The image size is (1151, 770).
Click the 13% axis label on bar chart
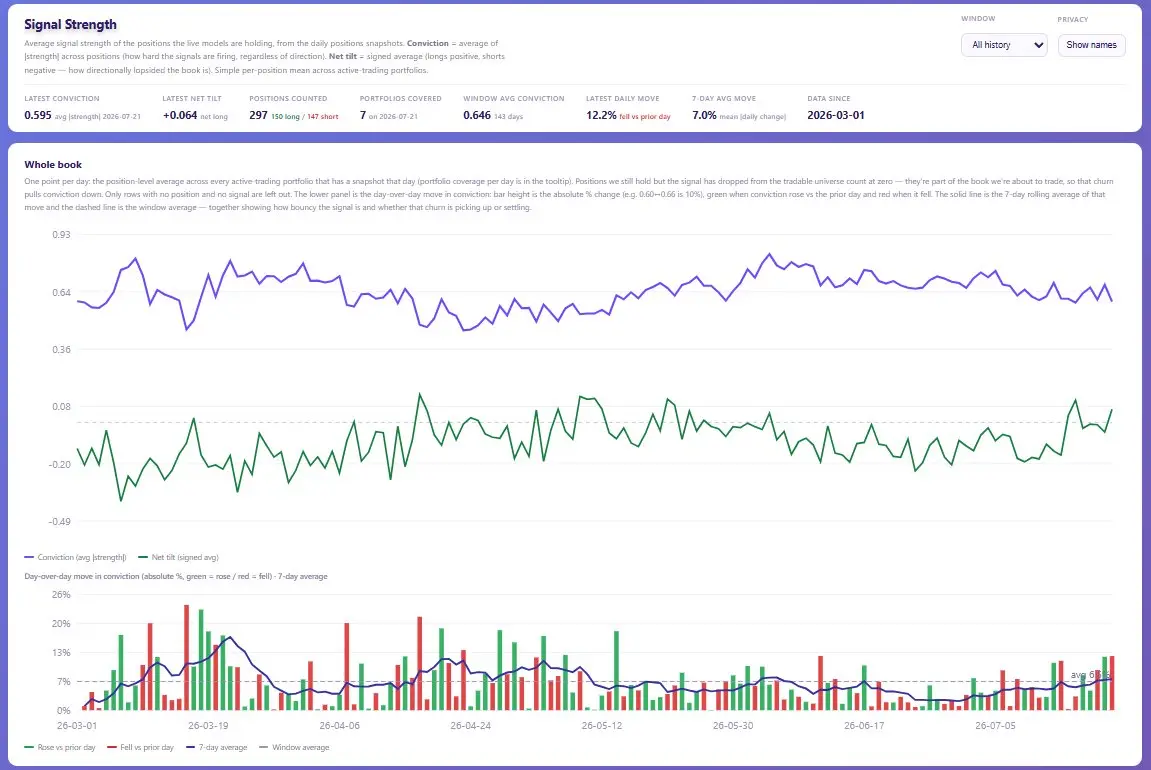tap(62, 653)
